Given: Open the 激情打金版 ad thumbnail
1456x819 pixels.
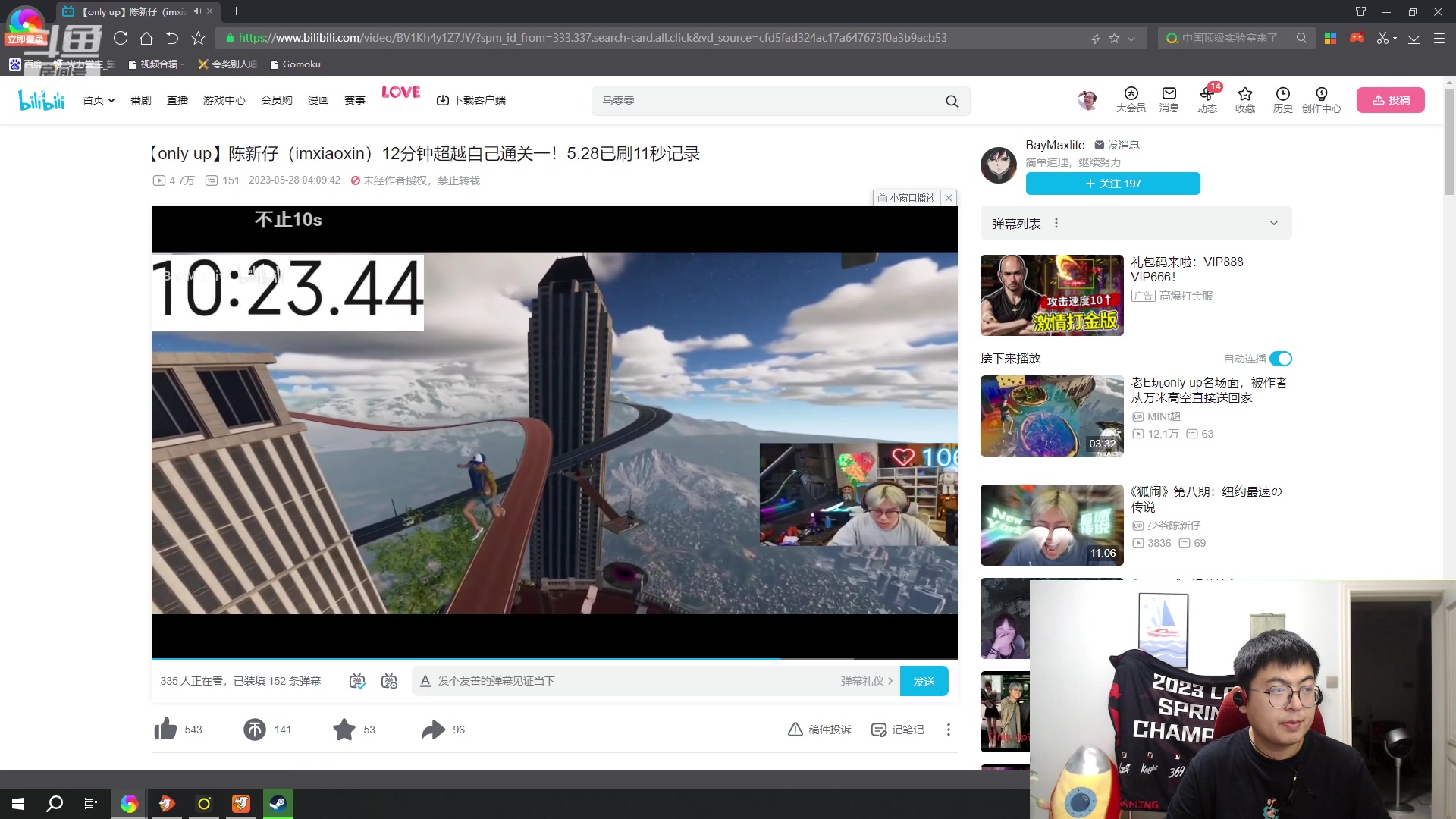Looking at the screenshot, I should (1052, 295).
